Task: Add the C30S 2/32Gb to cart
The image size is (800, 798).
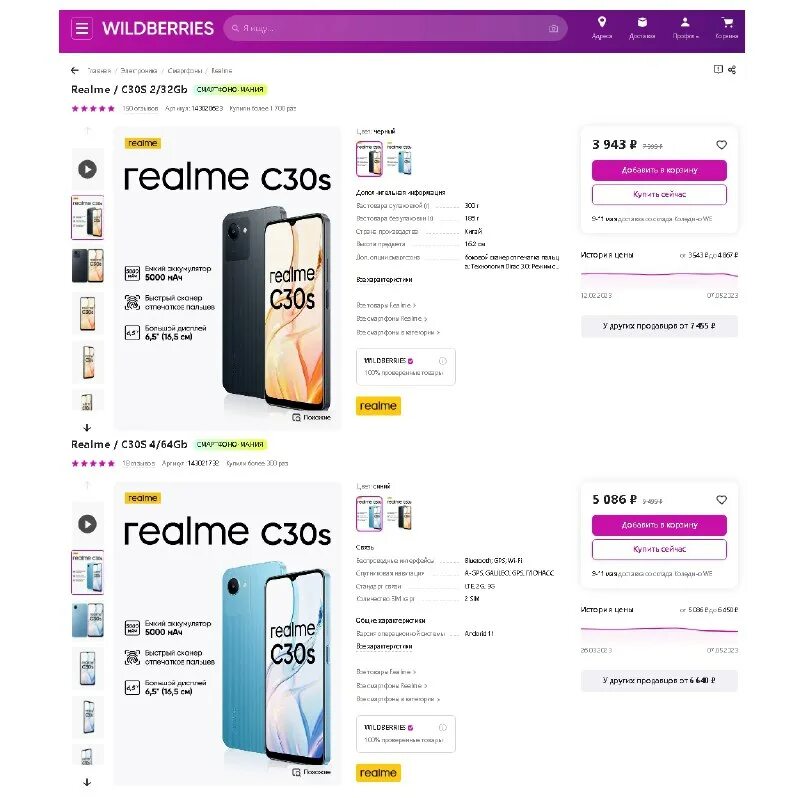Action: (659, 170)
